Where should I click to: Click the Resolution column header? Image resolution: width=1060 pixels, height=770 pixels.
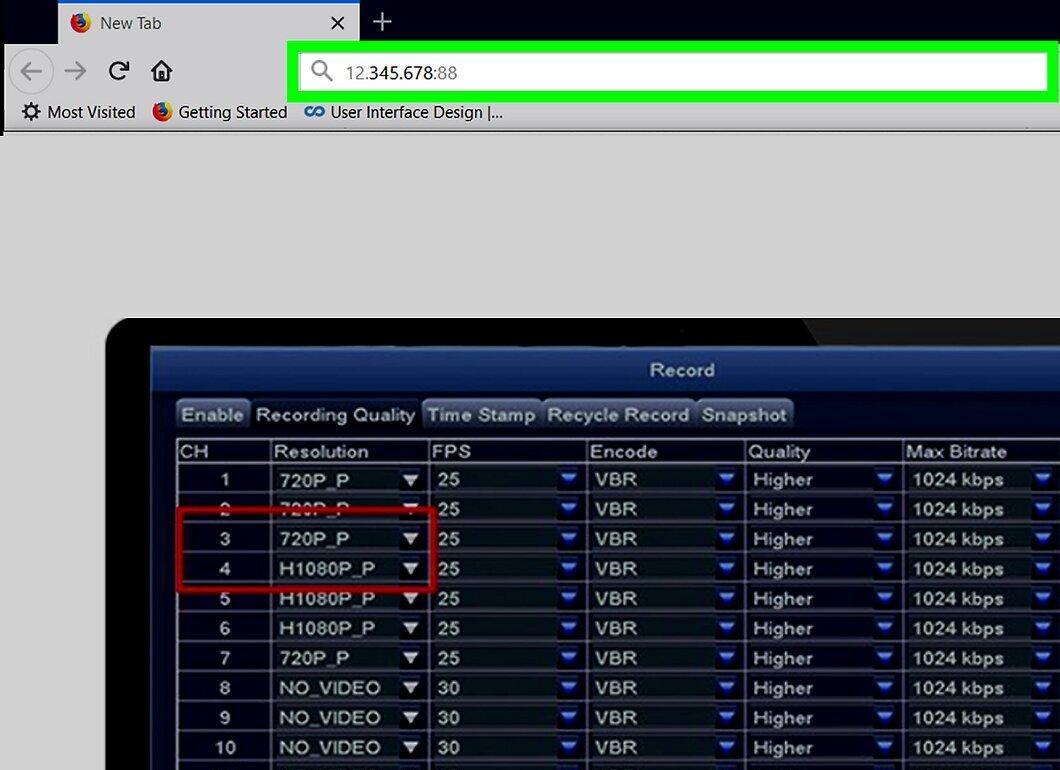[321, 452]
